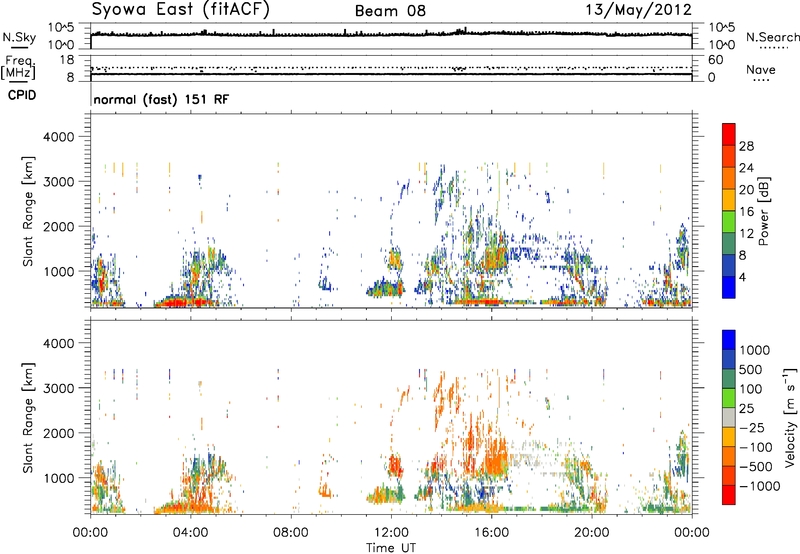Click the frequency axis value '18'
Image resolution: width=800 pixels, height=554 pixels.
point(67,60)
